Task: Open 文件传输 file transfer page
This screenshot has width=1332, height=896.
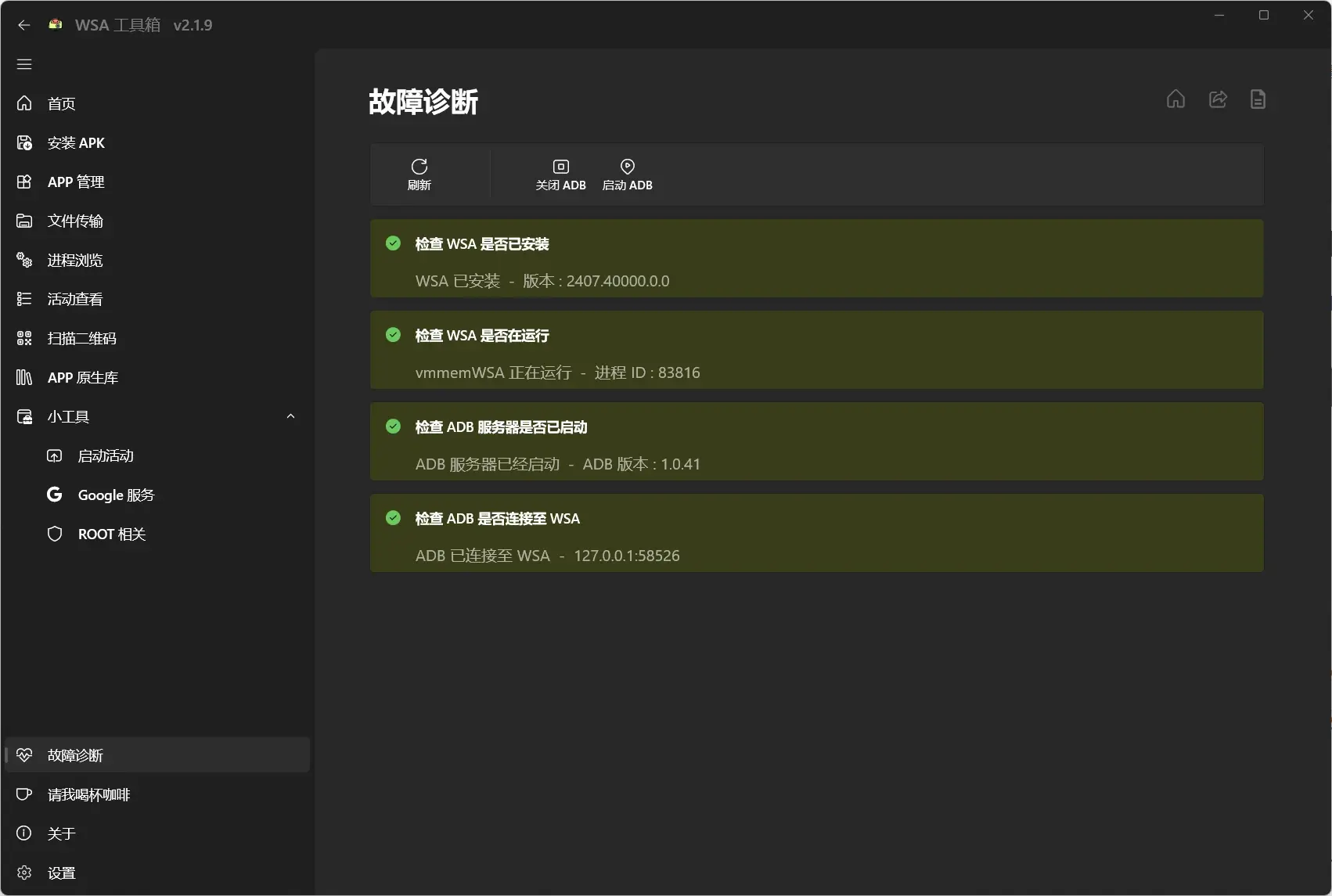Action: coord(157,221)
